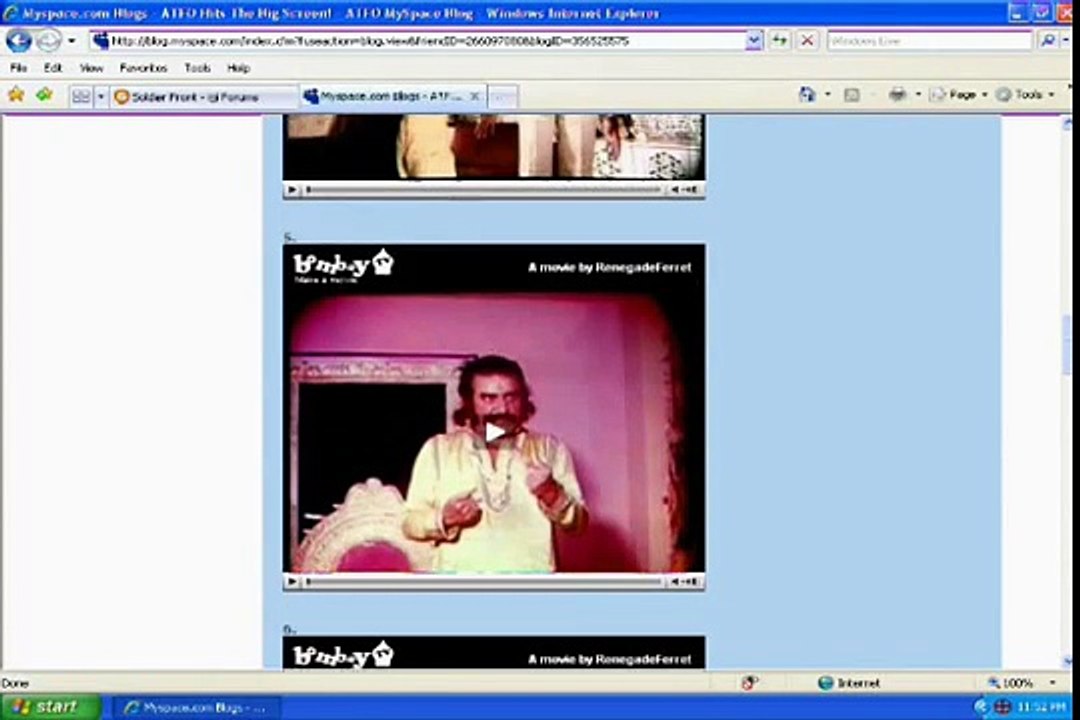Open the Favorites menu
Viewport: 1080px width, 720px height.
pos(143,68)
